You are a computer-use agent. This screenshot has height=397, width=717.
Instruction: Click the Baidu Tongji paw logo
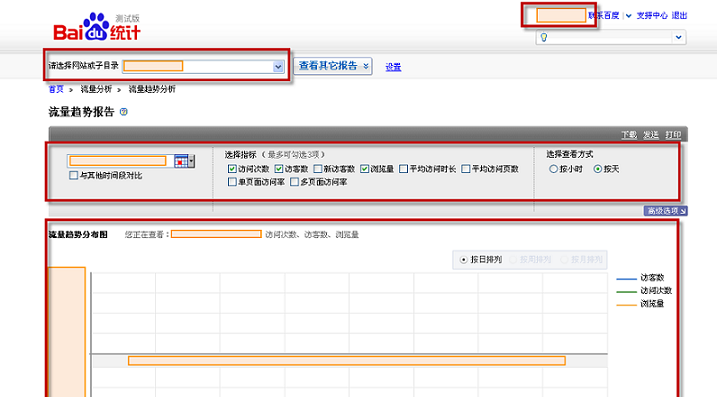[97, 27]
